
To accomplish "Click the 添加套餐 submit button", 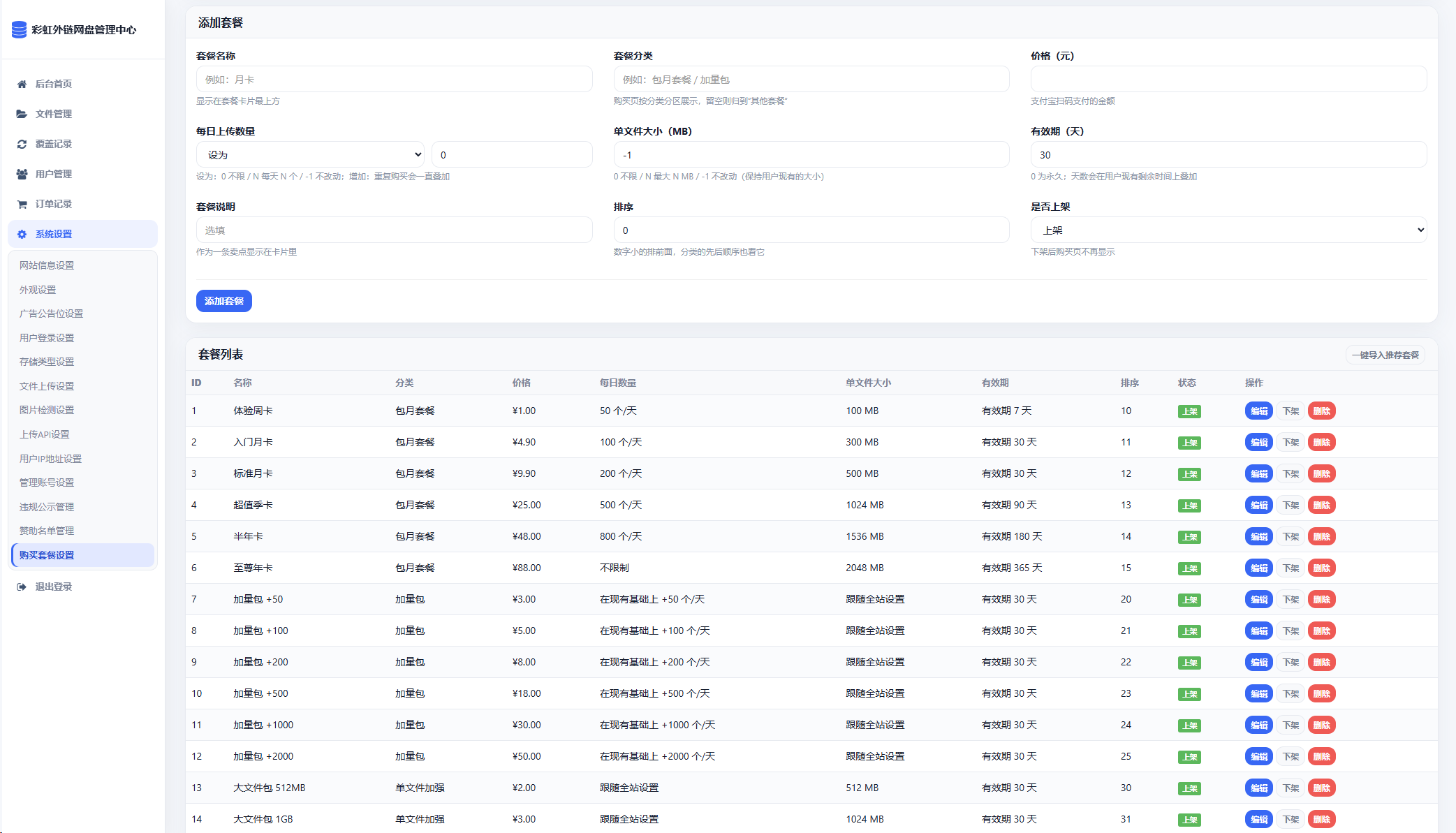I will coord(224,301).
